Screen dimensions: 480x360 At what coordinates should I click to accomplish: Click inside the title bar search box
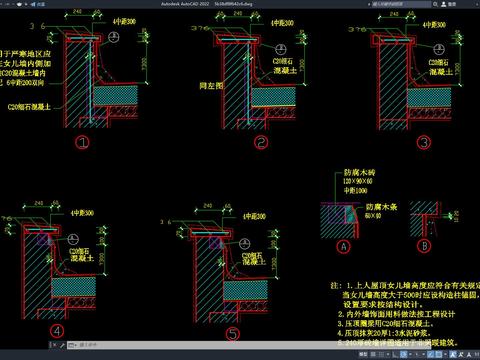coord(401,4)
